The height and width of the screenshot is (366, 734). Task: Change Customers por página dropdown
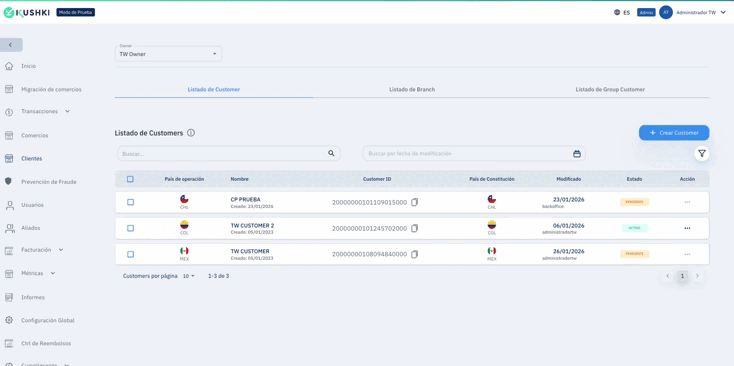[189, 276]
